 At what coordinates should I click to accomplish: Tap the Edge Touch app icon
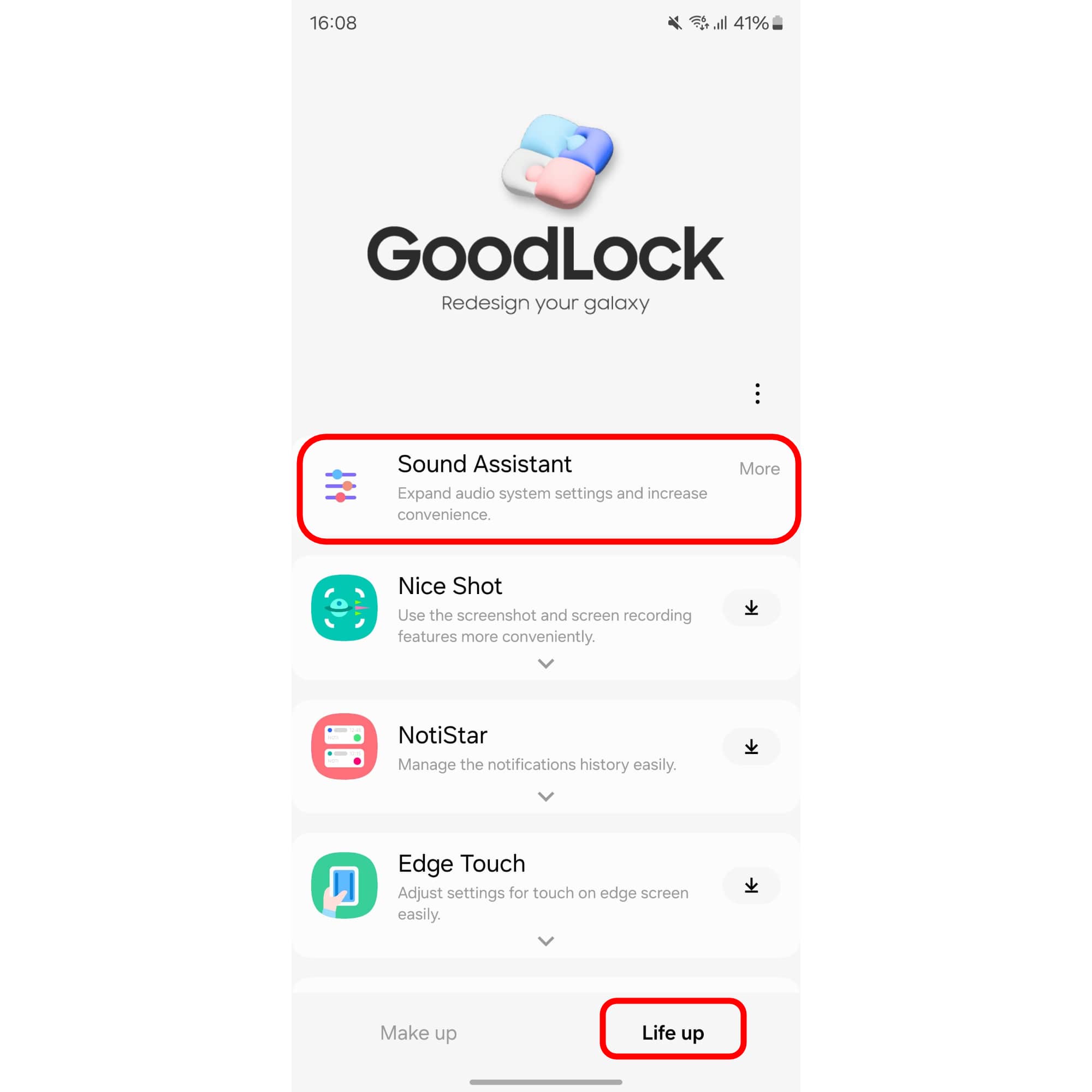tap(344, 885)
